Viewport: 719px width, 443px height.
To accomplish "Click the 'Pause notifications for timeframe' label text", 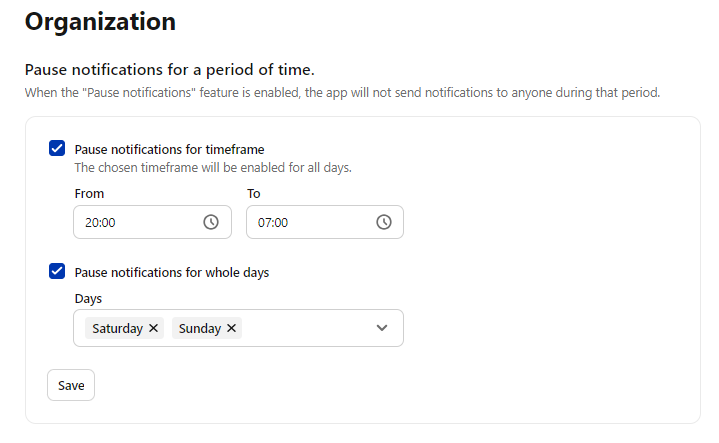I will click(x=169, y=150).
